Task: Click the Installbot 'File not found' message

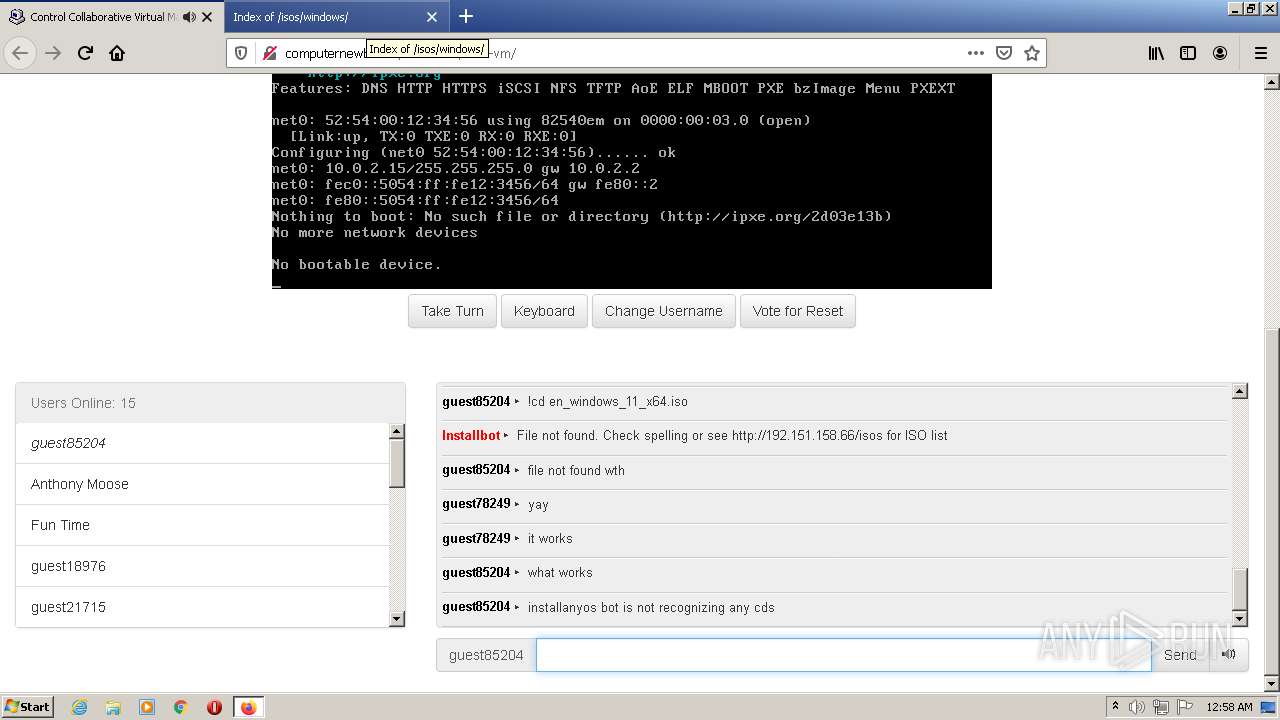Action: point(732,436)
